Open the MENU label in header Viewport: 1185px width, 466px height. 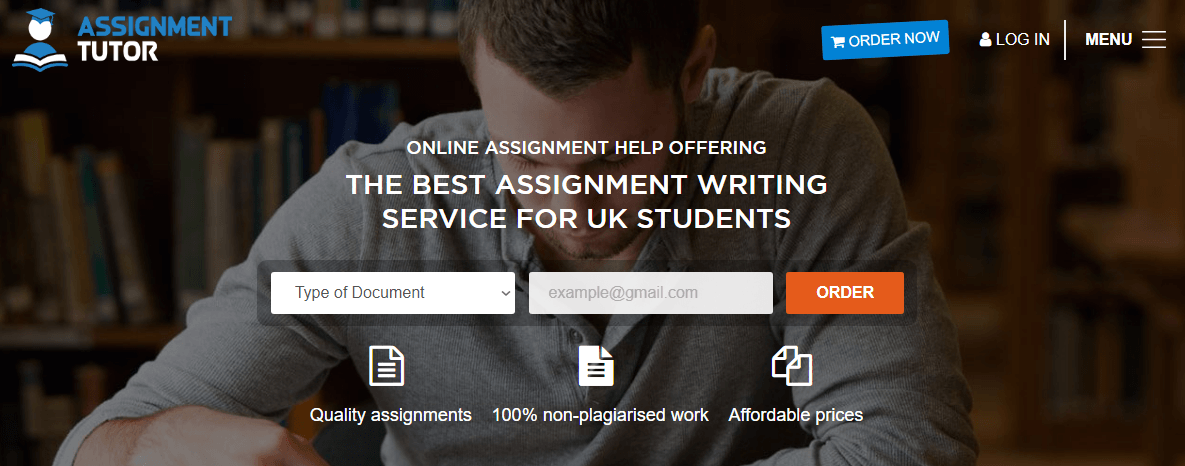click(1108, 39)
